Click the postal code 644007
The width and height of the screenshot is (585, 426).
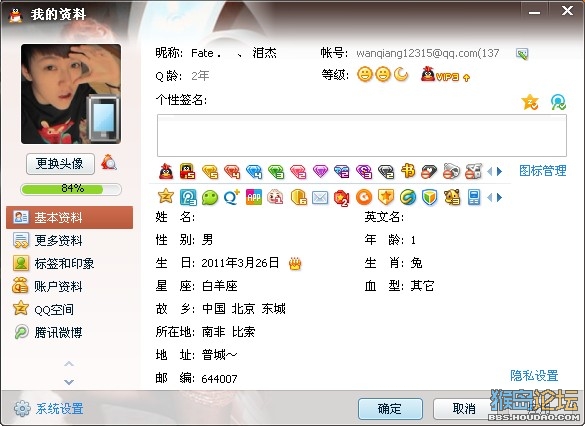[219, 379]
